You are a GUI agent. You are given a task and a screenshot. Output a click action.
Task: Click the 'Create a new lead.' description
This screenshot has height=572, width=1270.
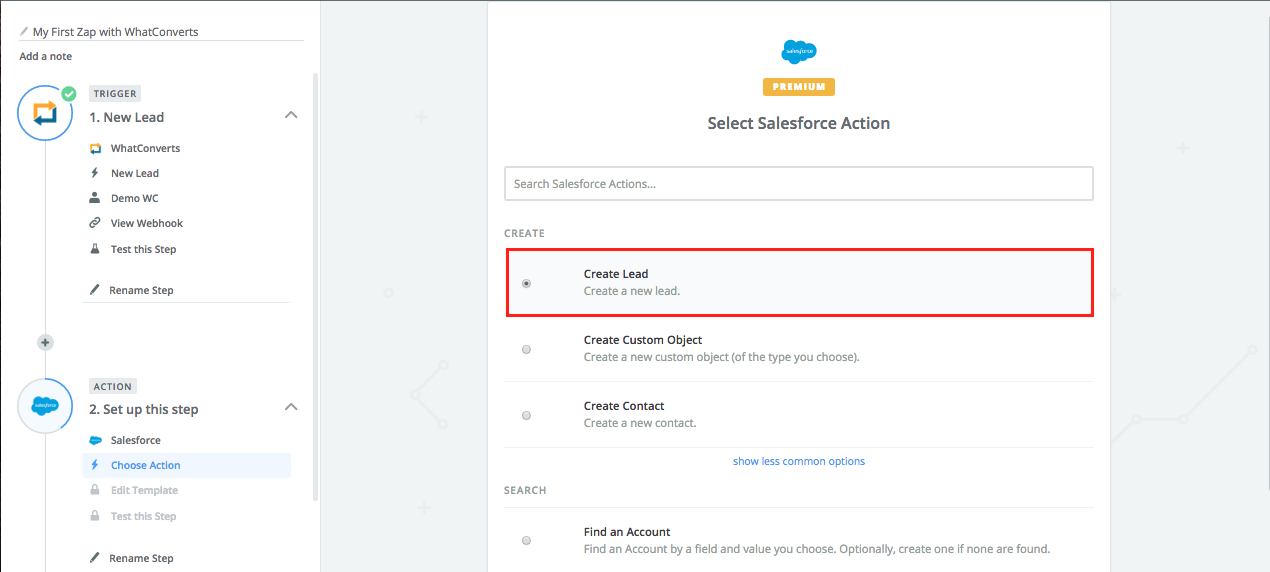(632, 291)
